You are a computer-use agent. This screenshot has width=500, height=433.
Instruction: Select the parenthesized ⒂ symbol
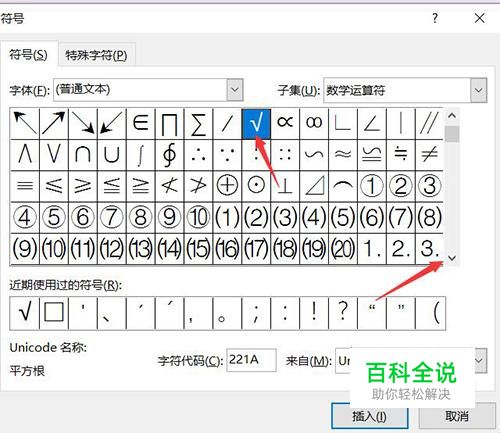pyautogui.click(x=198, y=249)
